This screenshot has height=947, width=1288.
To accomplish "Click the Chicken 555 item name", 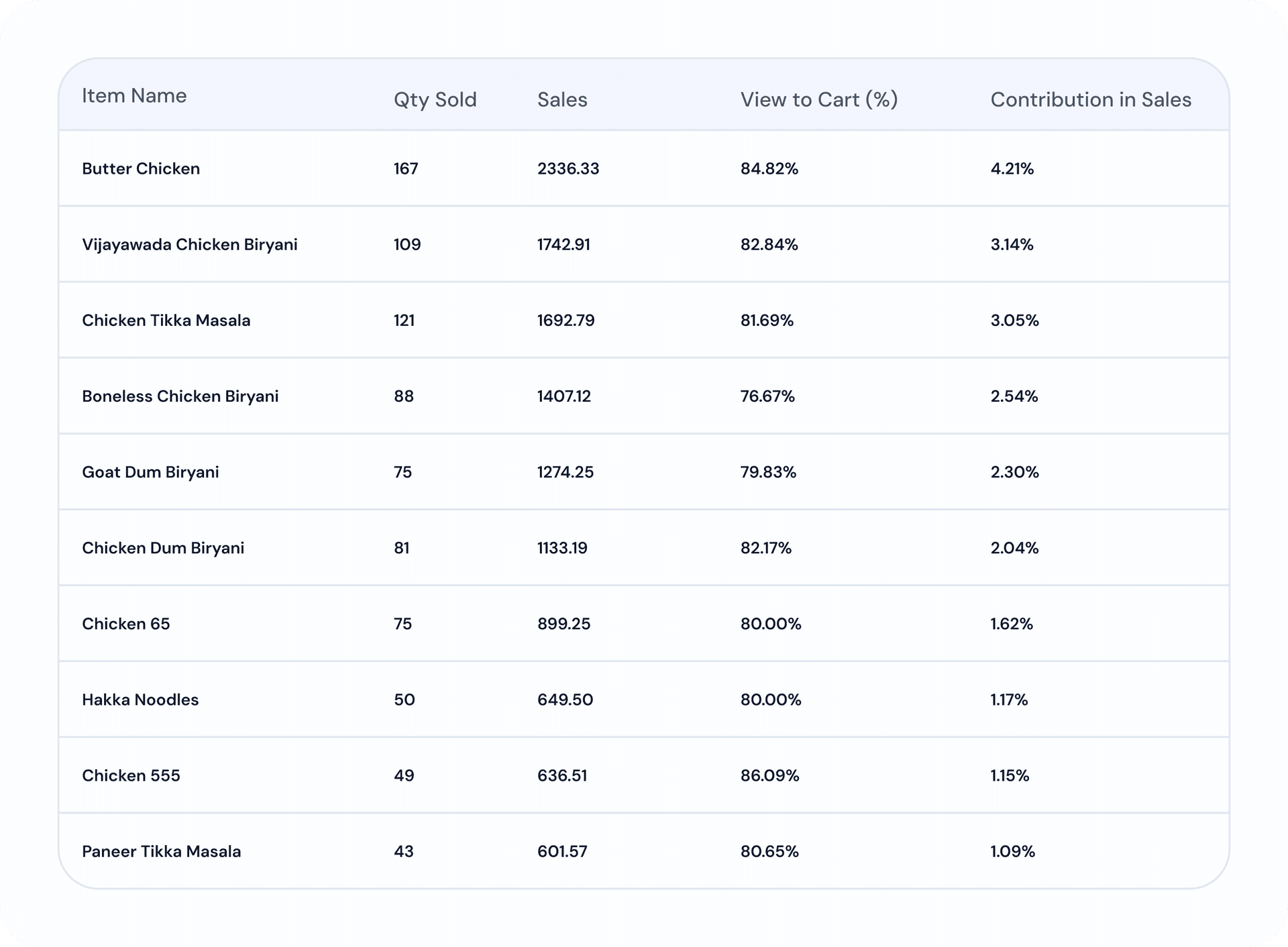I will point(131,775).
